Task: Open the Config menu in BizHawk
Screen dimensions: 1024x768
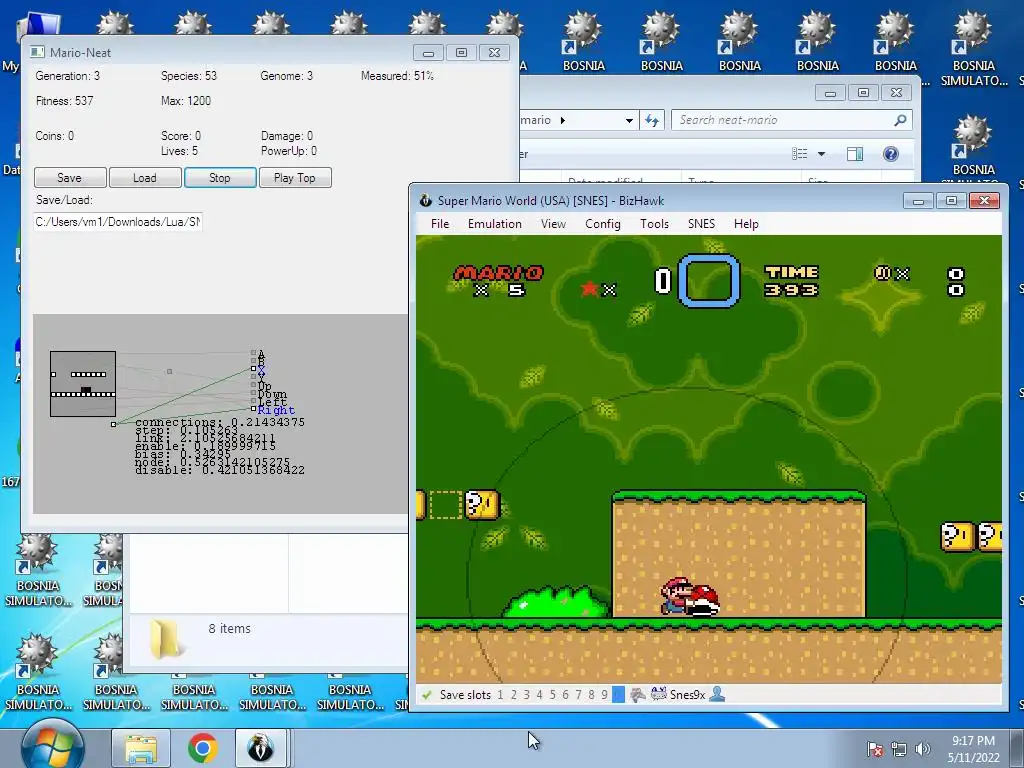Action: click(603, 224)
